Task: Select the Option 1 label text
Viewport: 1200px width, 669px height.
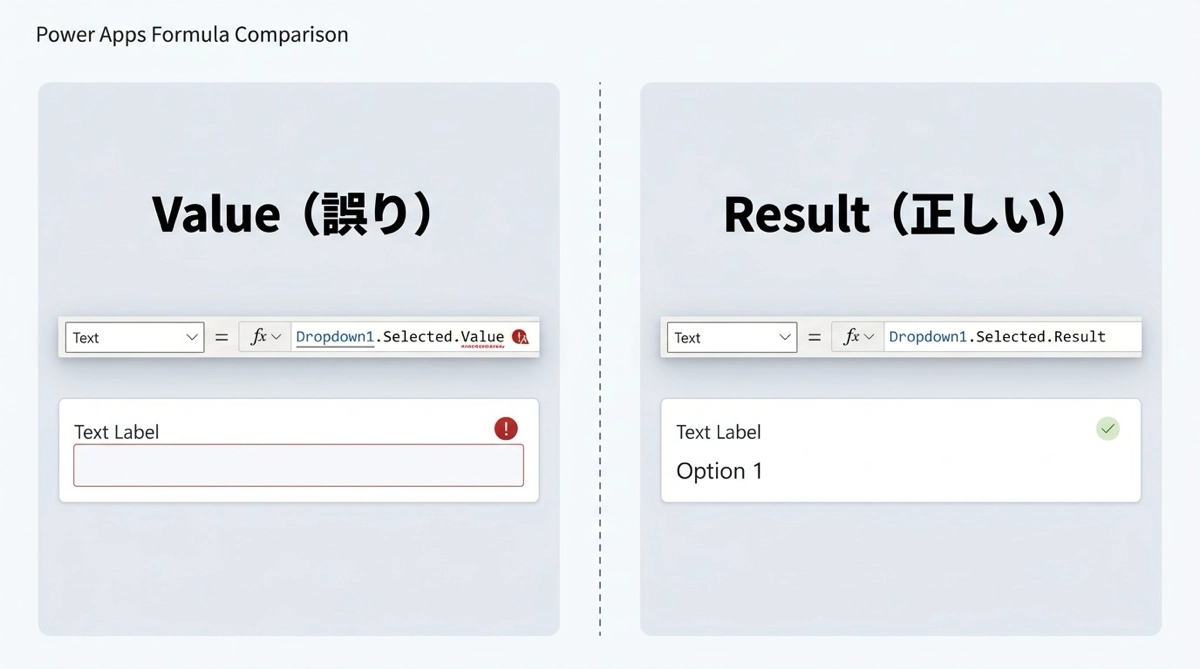Action: tap(719, 471)
